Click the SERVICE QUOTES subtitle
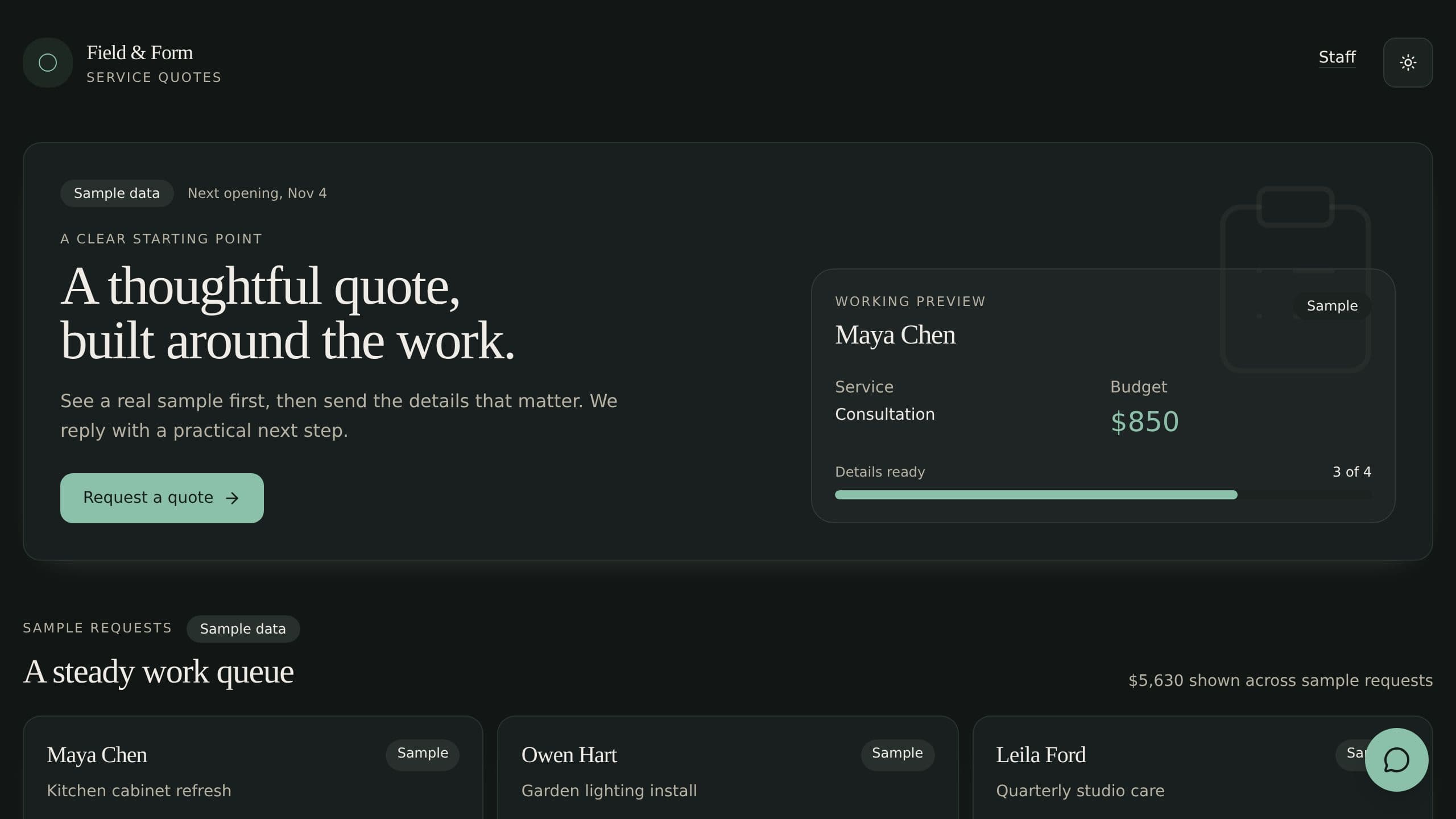Screen dimensions: 1456x819 click(x=154, y=77)
